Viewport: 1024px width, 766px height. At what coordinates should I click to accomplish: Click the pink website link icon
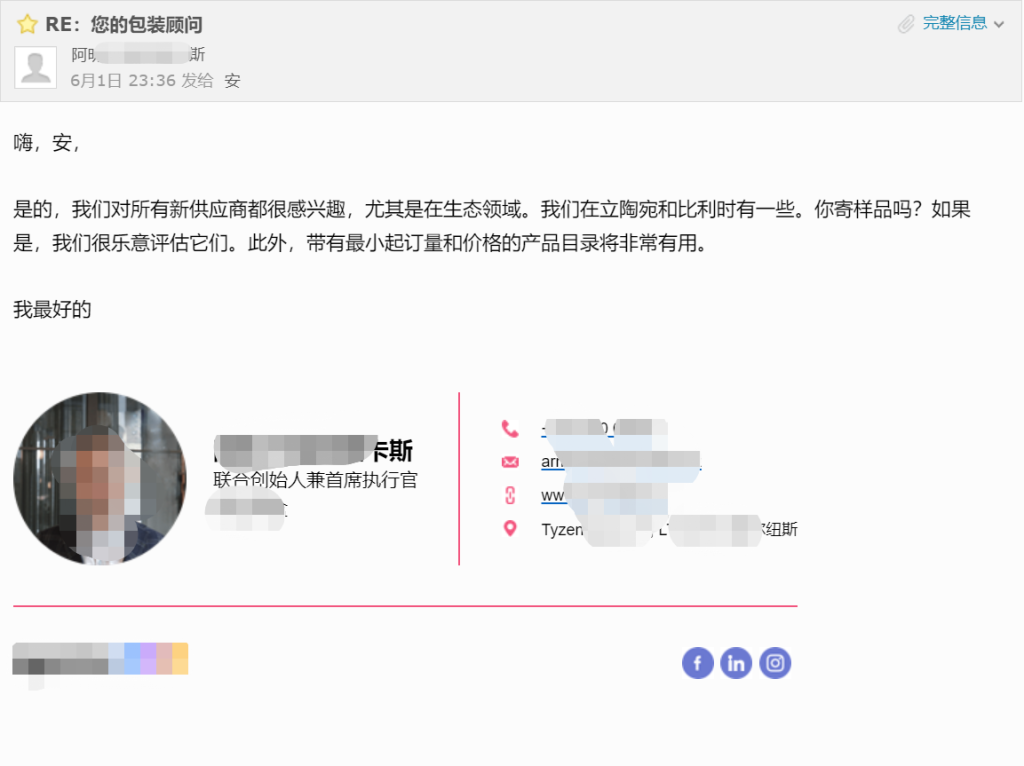pyautogui.click(x=510, y=496)
